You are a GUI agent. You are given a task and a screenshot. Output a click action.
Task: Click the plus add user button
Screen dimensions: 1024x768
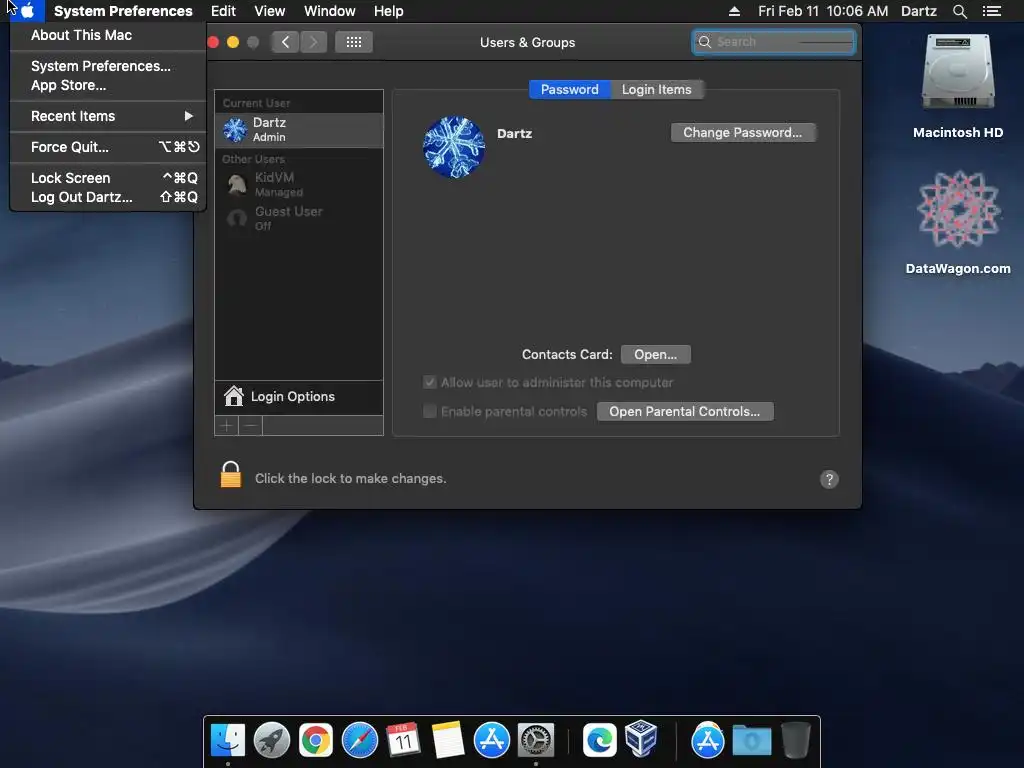(227, 426)
